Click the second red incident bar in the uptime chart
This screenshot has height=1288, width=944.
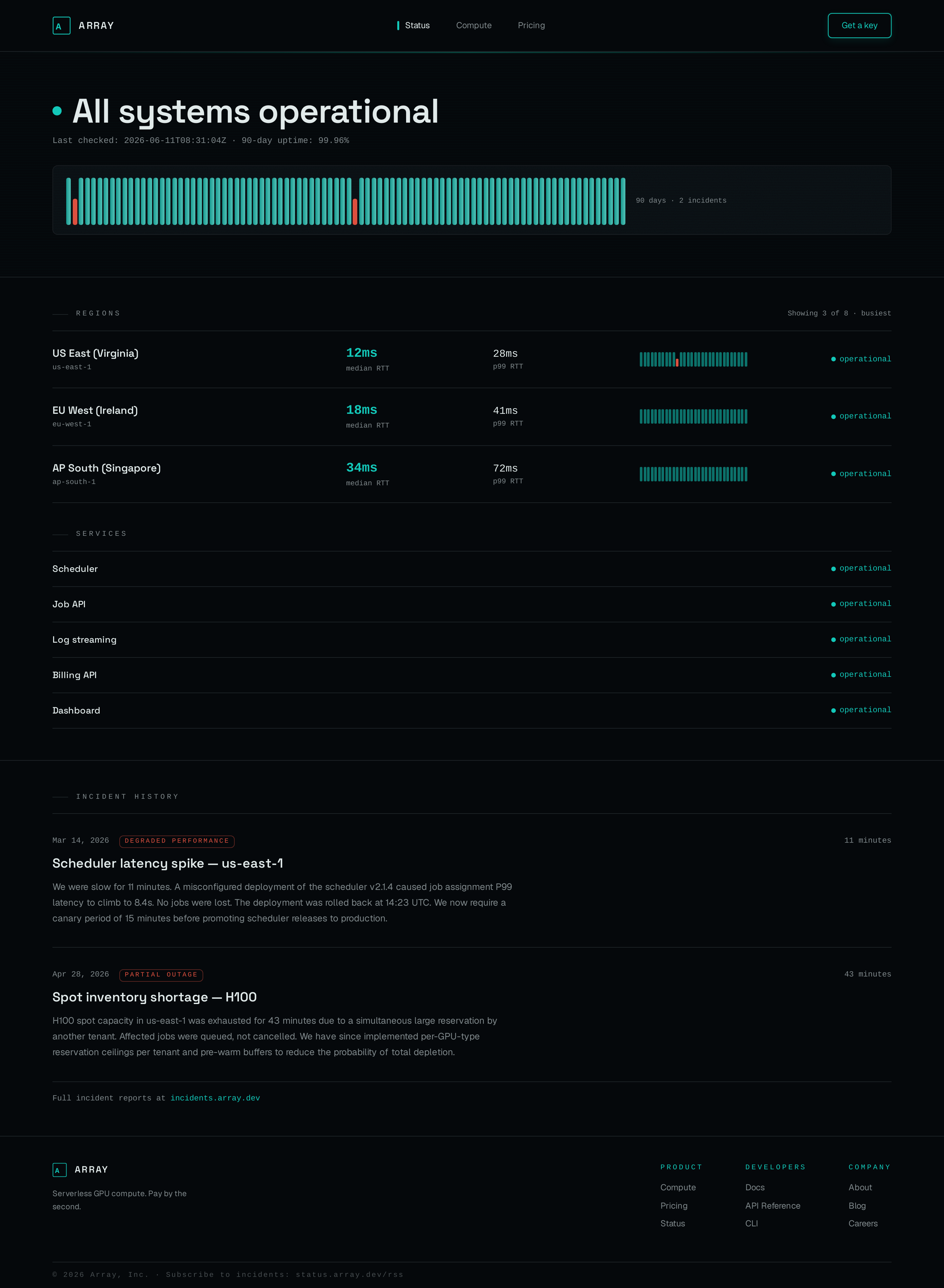pos(355,211)
